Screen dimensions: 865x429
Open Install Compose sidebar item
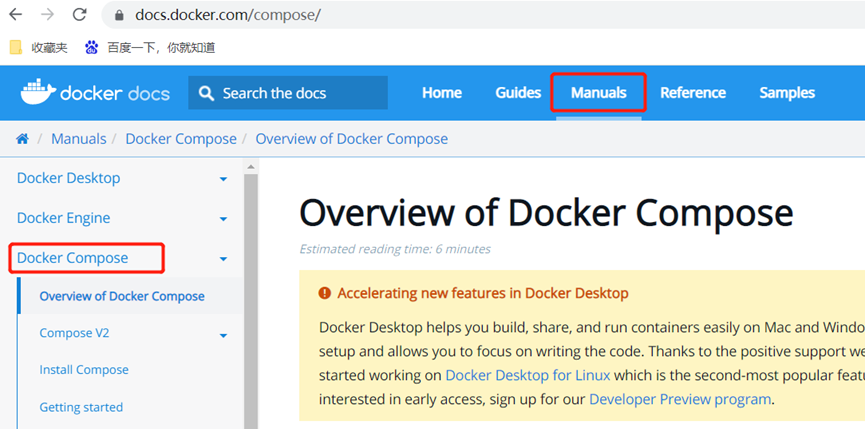click(x=84, y=370)
